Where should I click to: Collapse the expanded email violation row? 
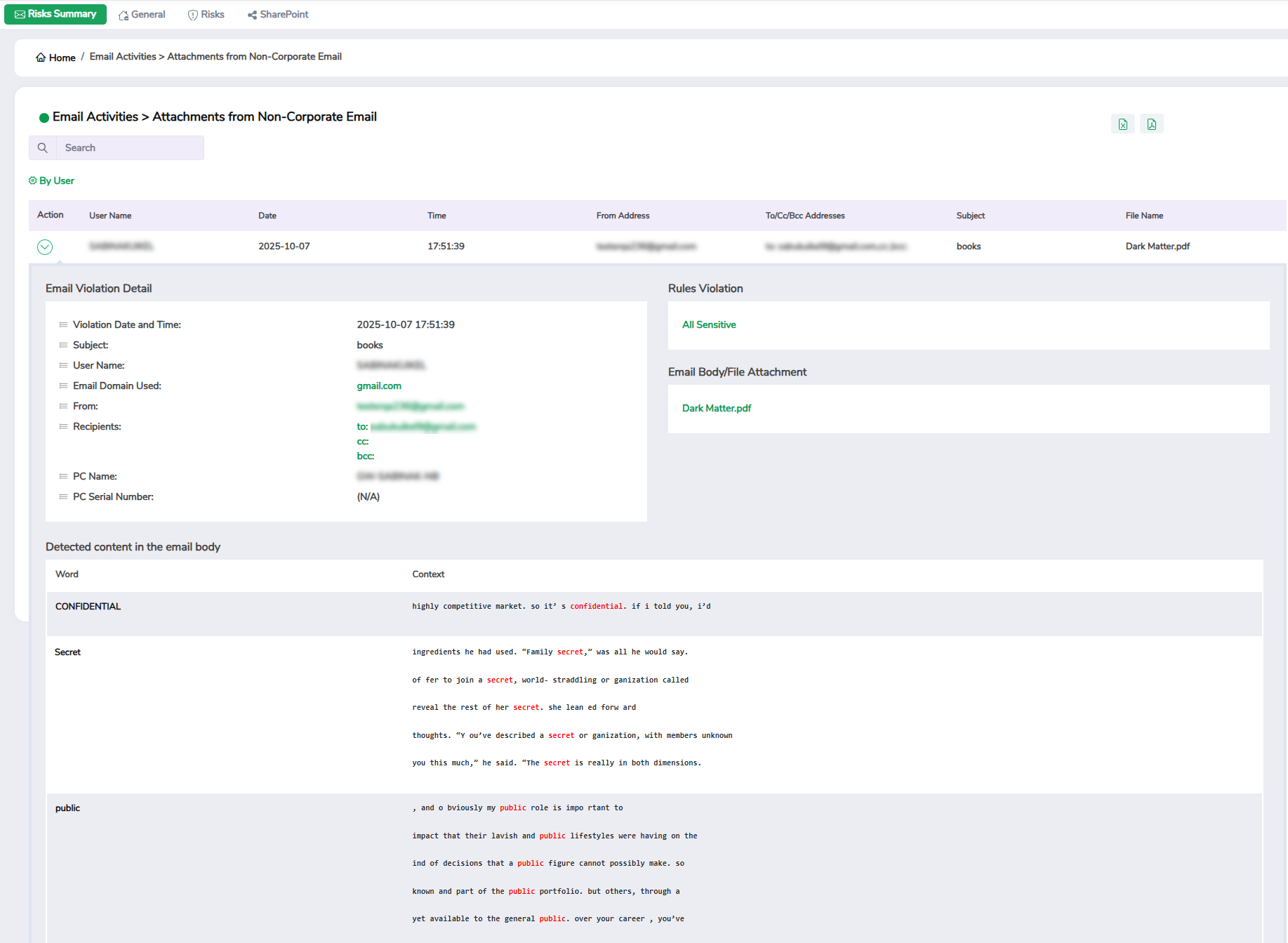click(45, 246)
